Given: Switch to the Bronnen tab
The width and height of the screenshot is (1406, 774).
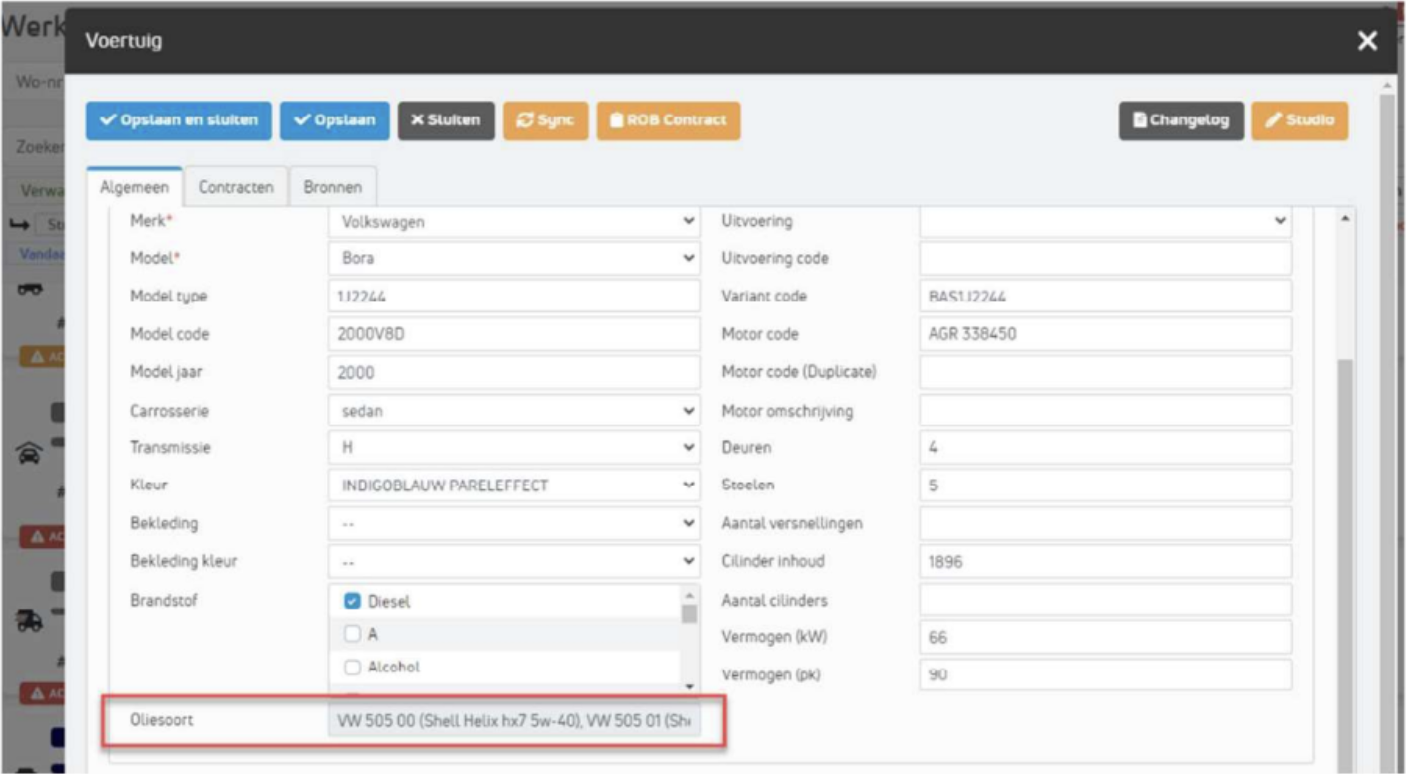Looking at the screenshot, I should [332, 187].
